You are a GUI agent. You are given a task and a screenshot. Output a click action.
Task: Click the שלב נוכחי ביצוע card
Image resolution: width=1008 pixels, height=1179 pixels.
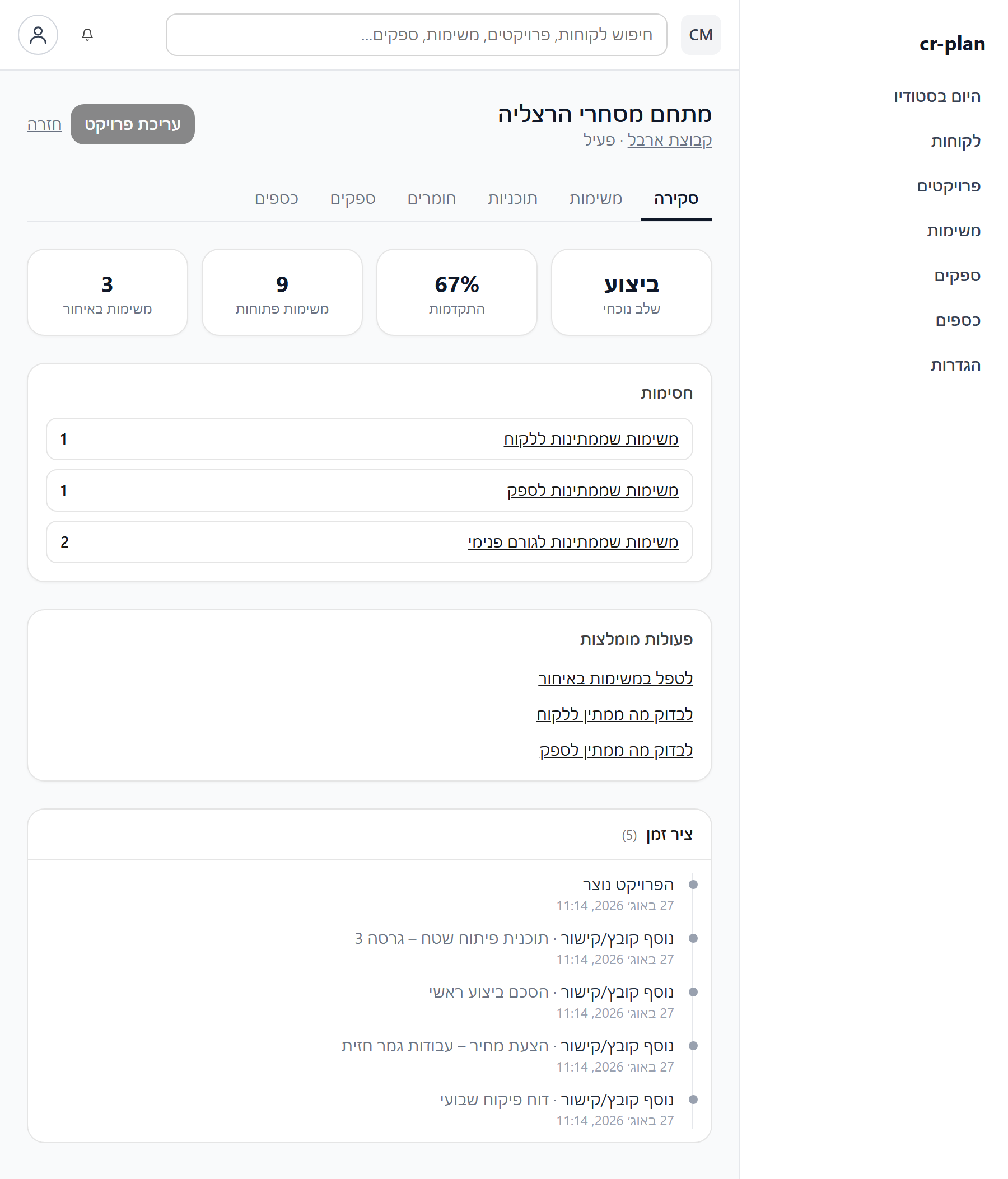coord(631,292)
